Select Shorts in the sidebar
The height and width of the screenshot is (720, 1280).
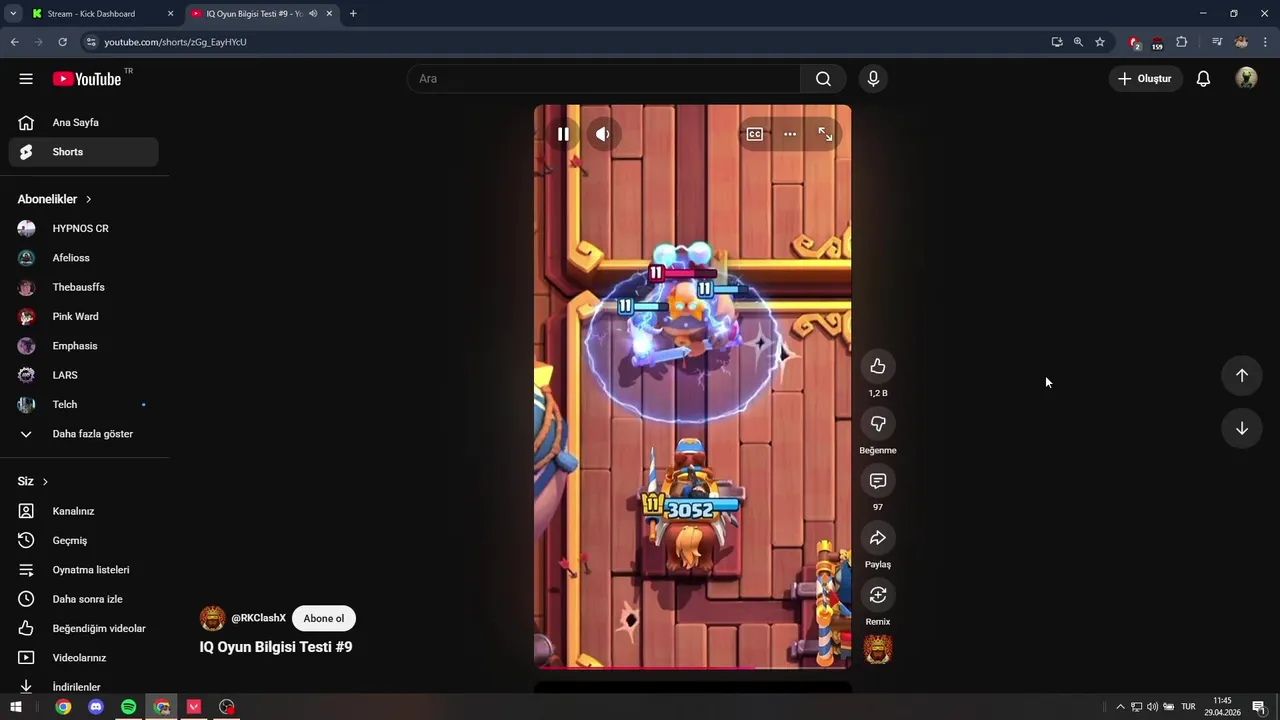point(84,152)
